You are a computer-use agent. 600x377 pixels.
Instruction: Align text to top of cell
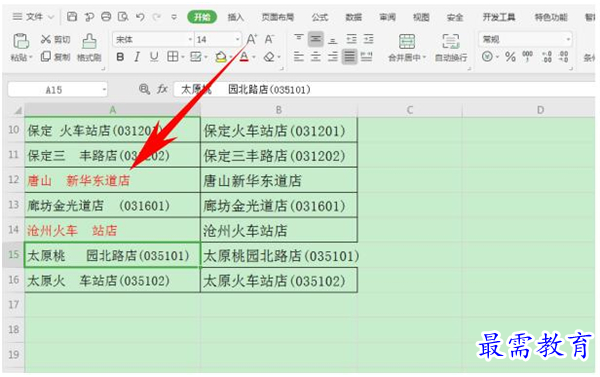coord(298,39)
